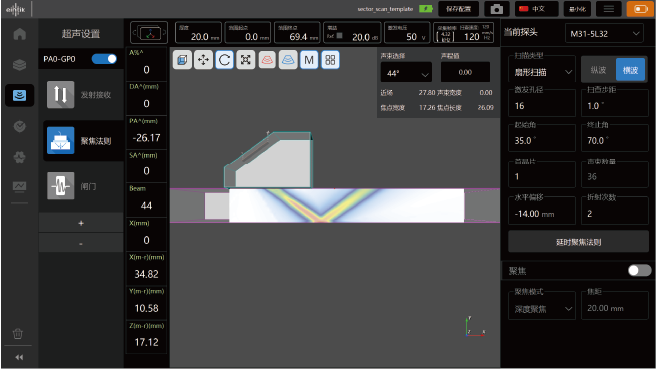Collapse sidebar with double-arrow icon
Screen dimensions: 656x369
click(19, 357)
